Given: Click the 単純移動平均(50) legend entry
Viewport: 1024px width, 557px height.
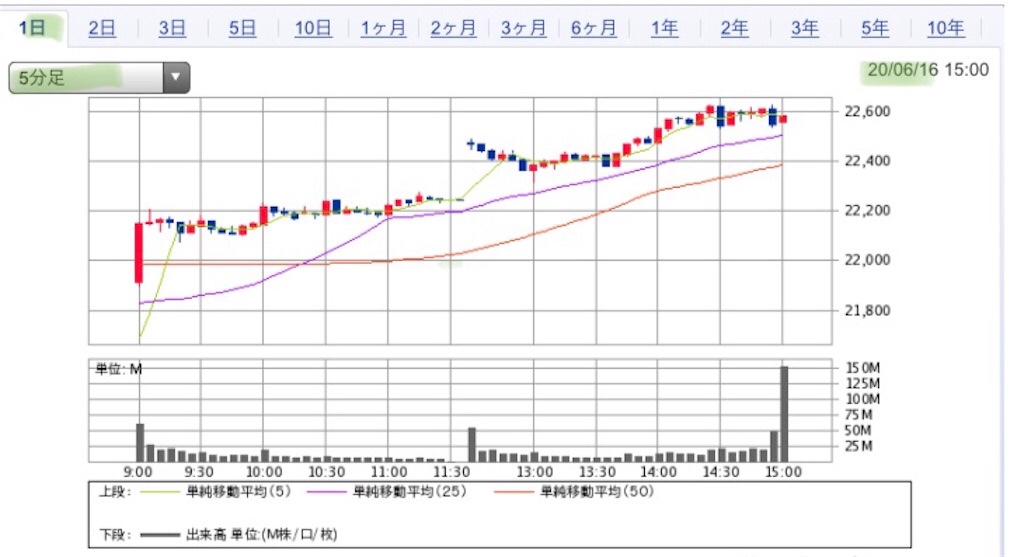Looking at the screenshot, I should pyautogui.click(x=597, y=492).
